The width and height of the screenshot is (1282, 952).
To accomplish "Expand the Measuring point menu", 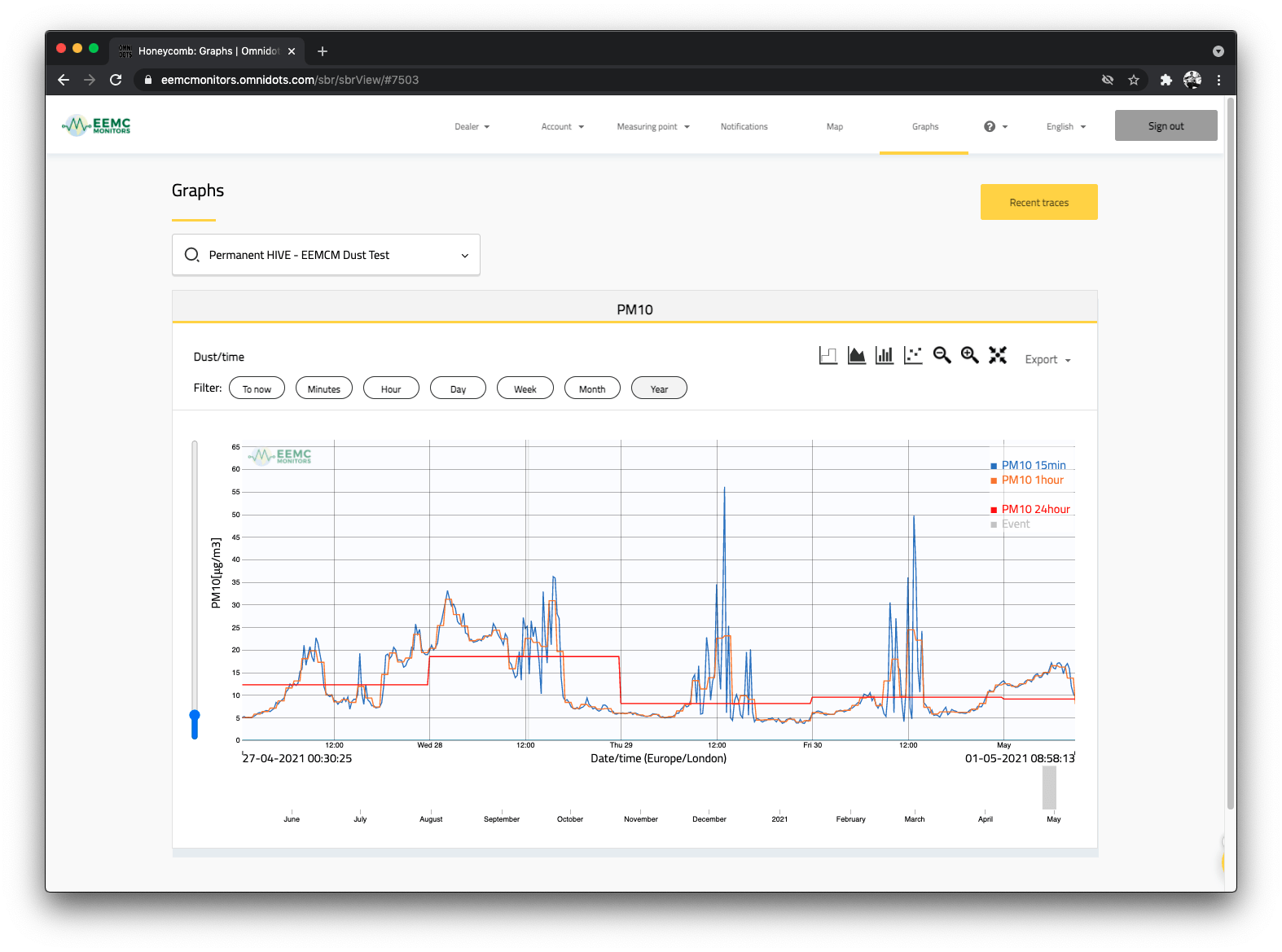I will [653, 126].
